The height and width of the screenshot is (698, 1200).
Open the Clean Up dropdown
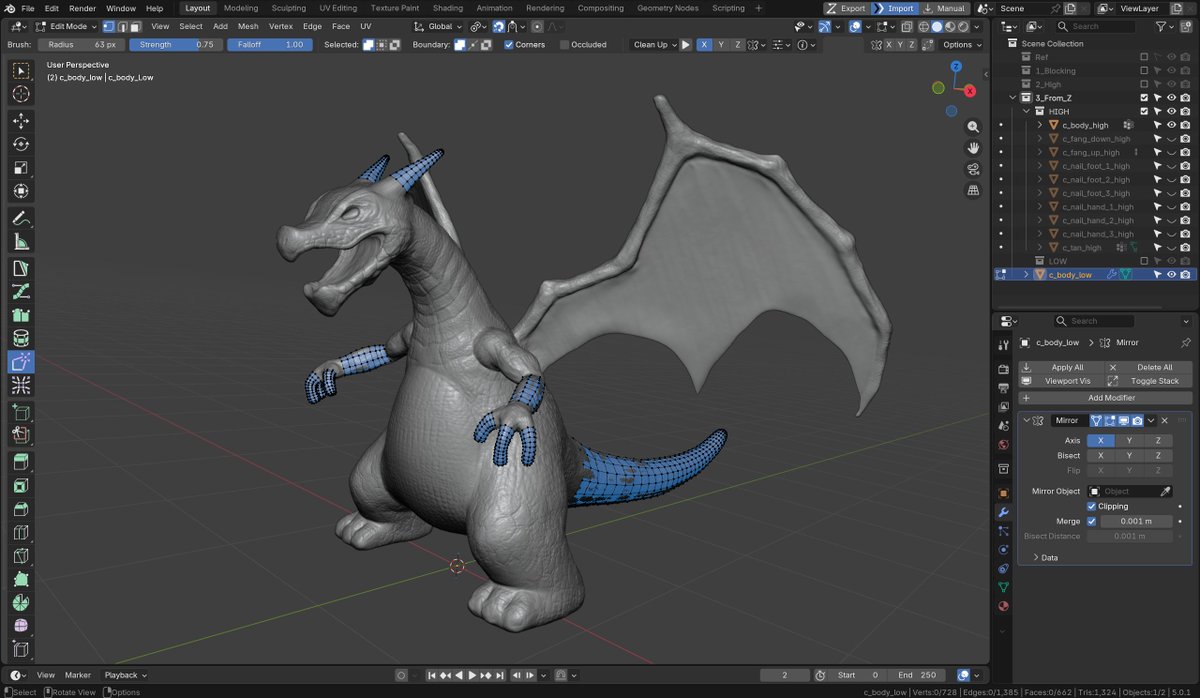[654, 44]
